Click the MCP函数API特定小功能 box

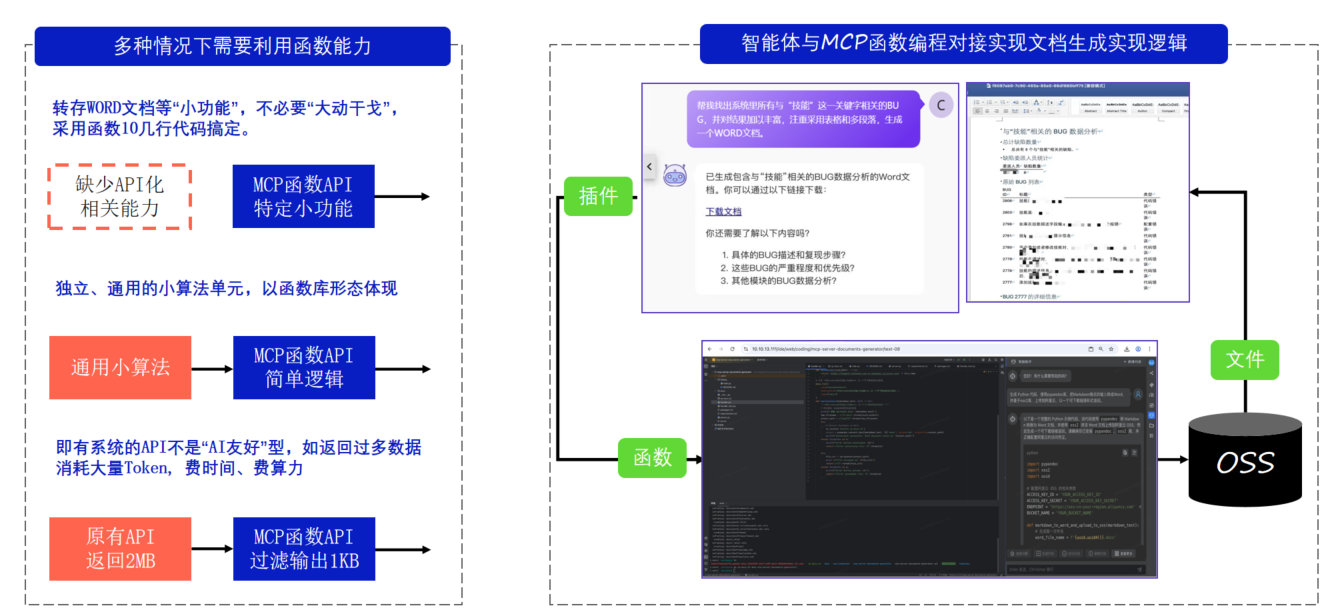(x=304, y=196)
